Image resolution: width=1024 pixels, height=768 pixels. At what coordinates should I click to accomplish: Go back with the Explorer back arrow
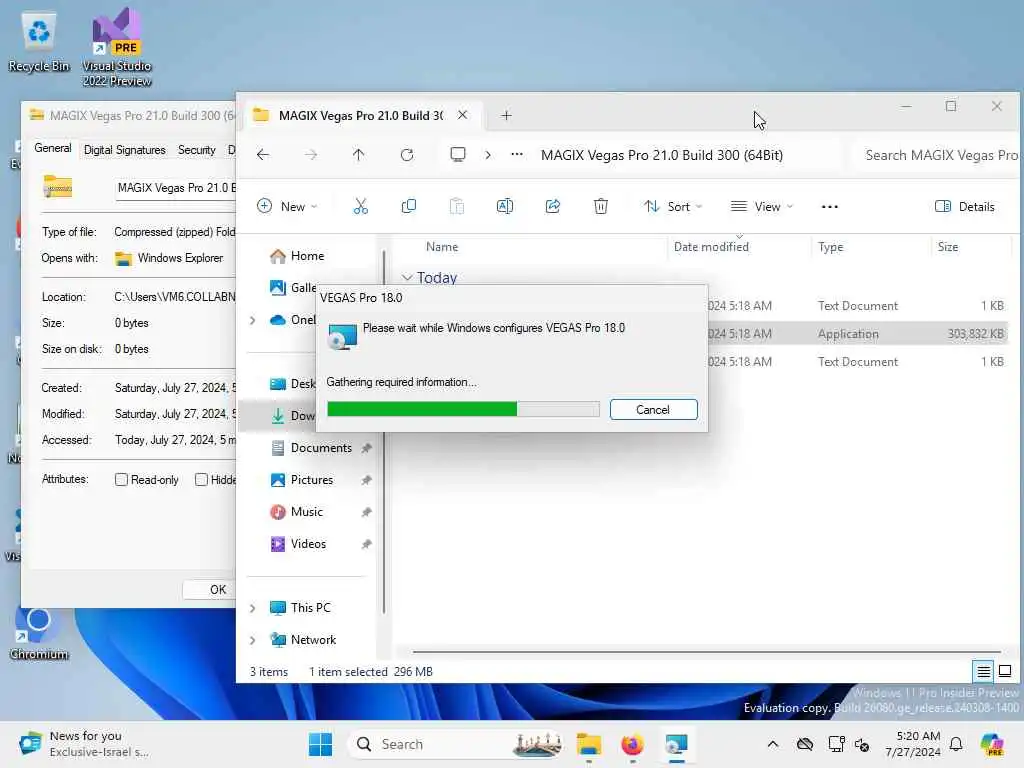pyautogui.click(x=263, y=155)
